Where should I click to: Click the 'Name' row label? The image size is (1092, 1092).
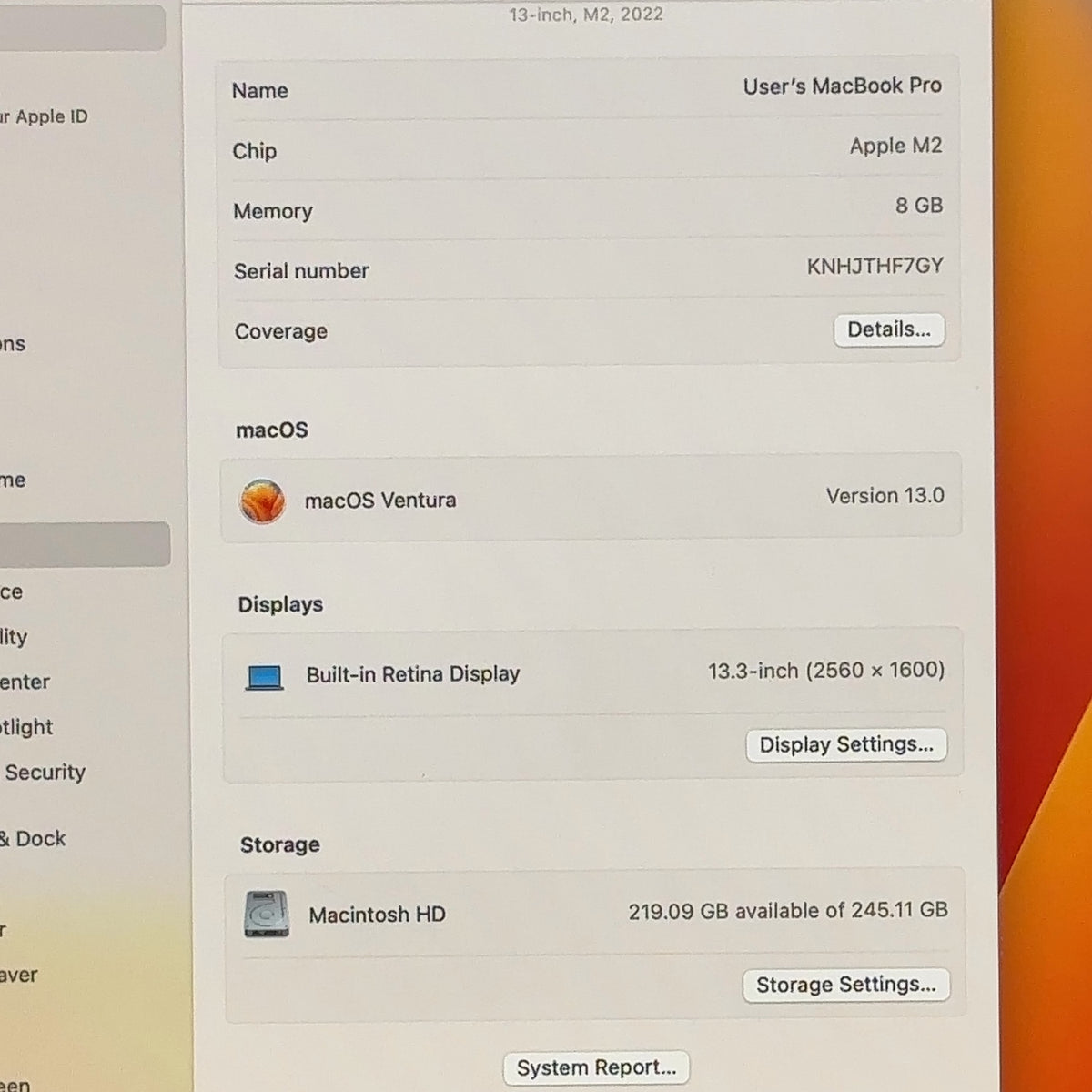(x=260, y=91)
